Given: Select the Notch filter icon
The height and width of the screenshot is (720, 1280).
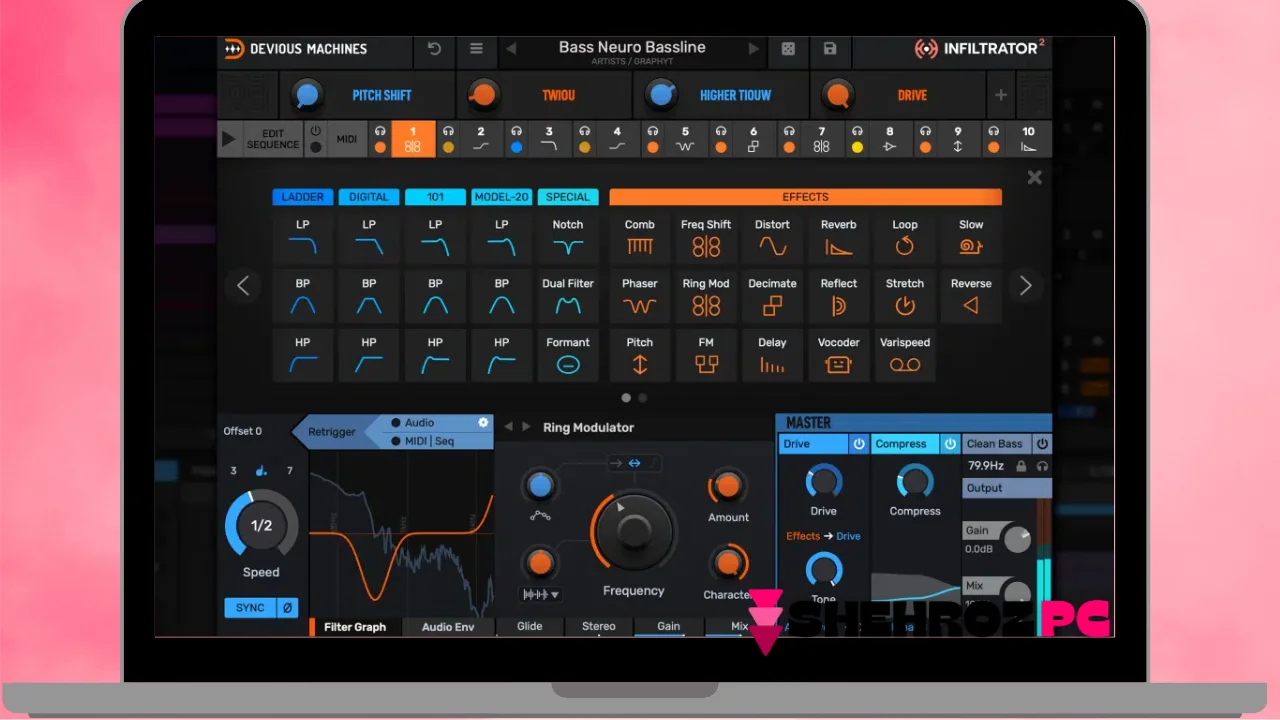Looking at the screenshot, I should tap(568, 247).
